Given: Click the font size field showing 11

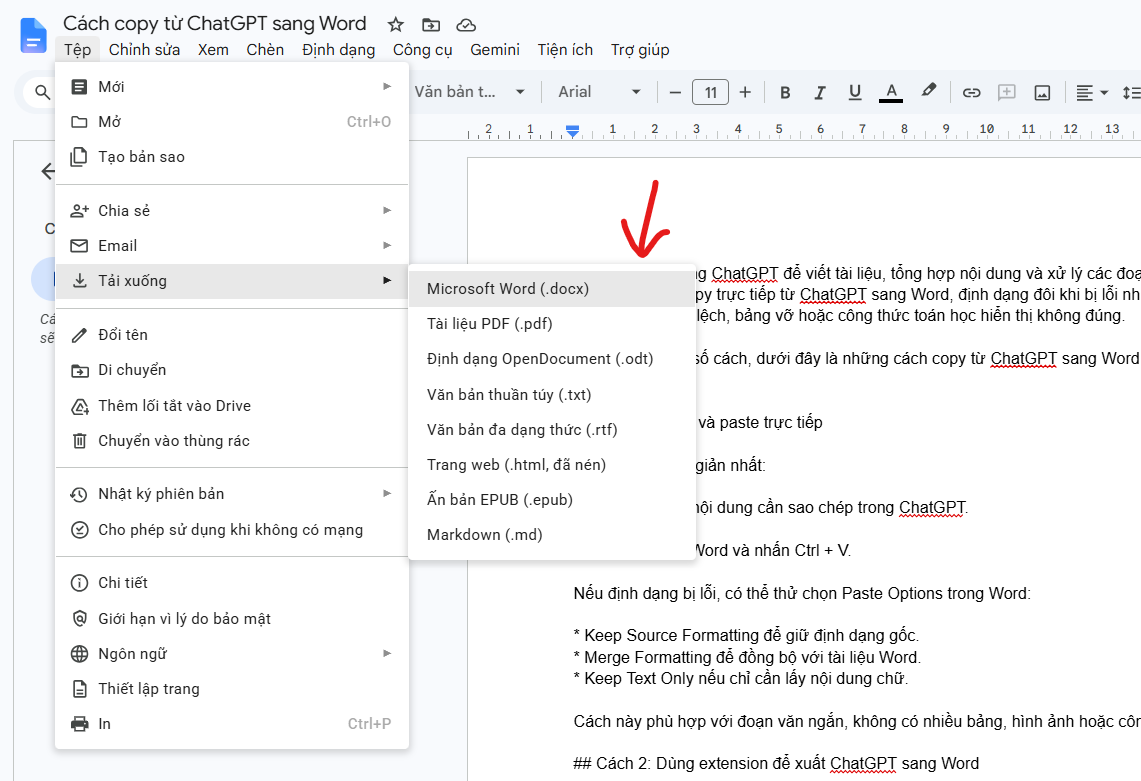Looking at the screenshot, I should coord(710,92).
